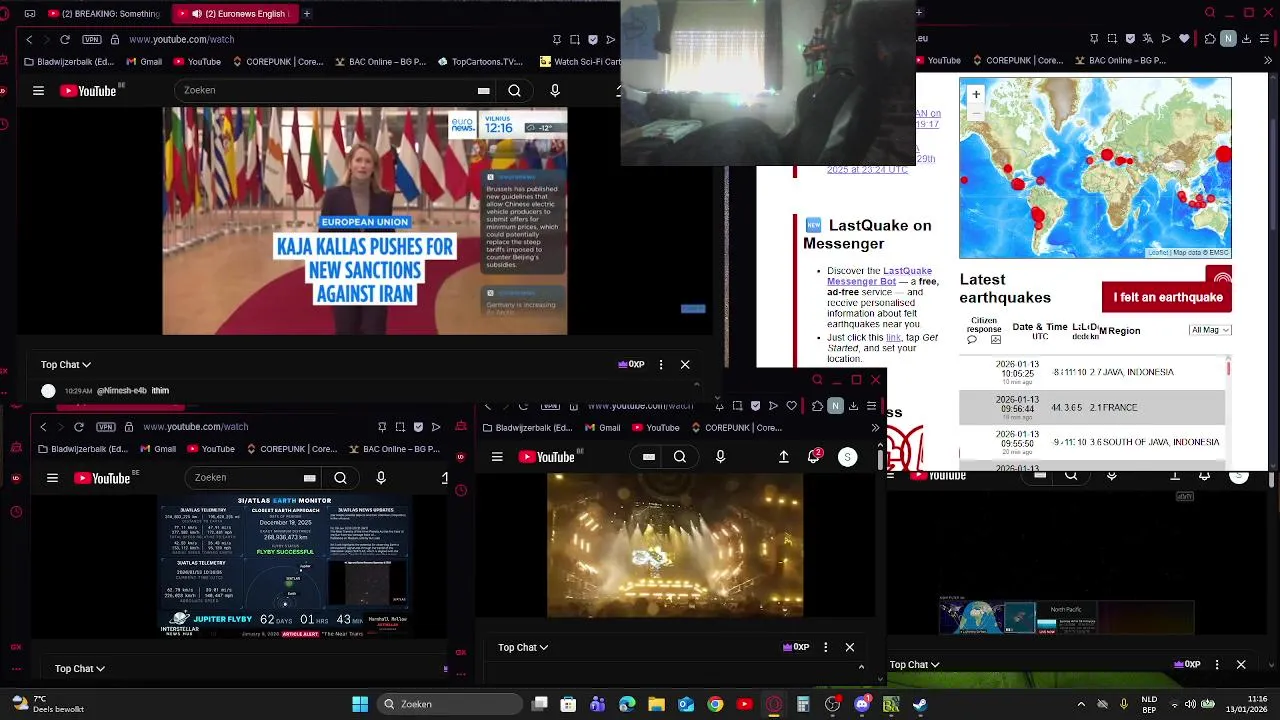
Task: Expand Top Chat dropdown in concert window
Action: pyautogui.click(x=523, y=648)
